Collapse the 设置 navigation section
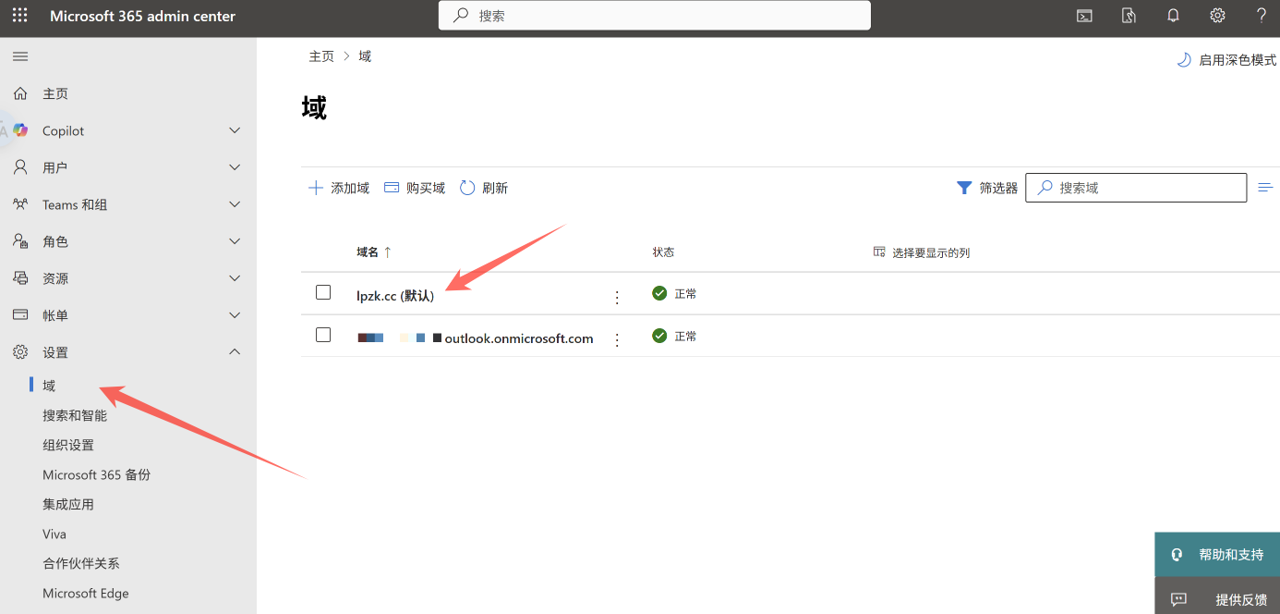 point(235,352)
